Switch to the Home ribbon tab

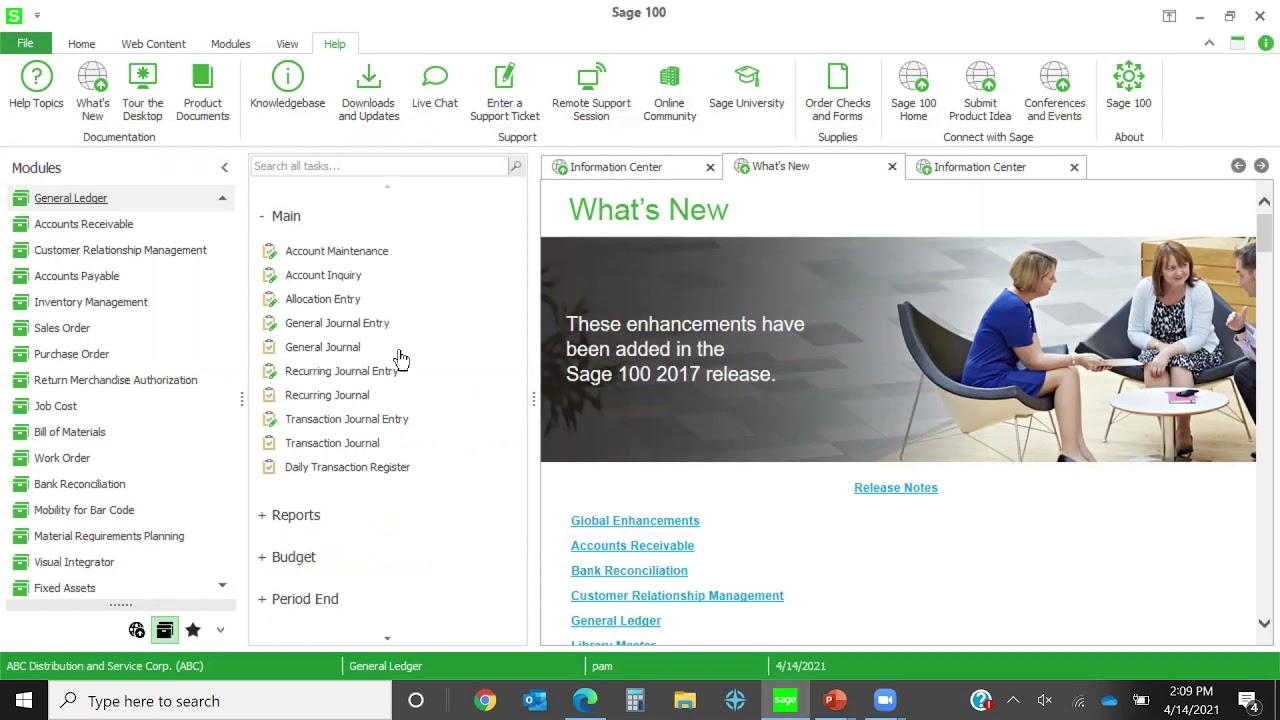point(81,44)
